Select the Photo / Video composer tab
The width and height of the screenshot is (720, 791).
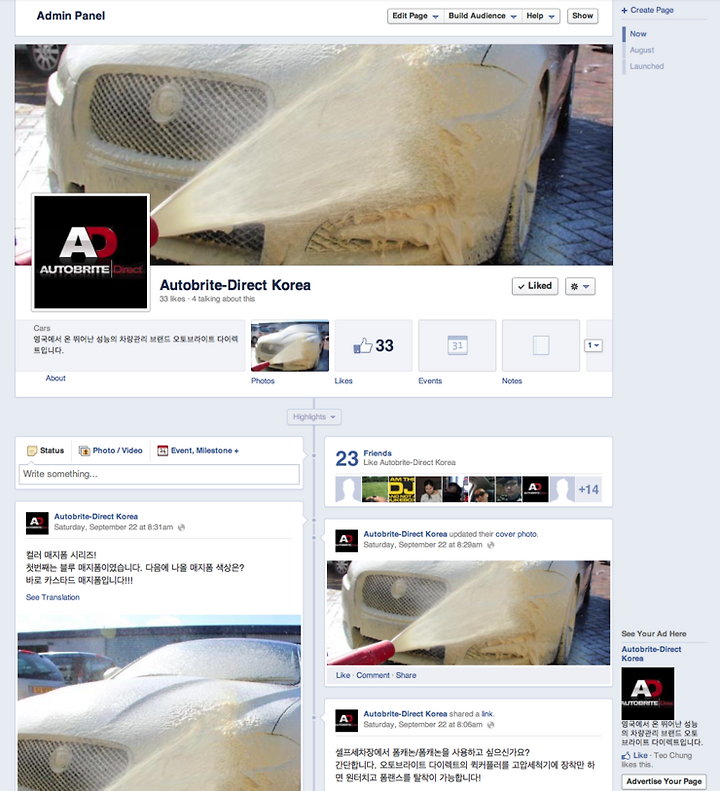click(111, 450)
